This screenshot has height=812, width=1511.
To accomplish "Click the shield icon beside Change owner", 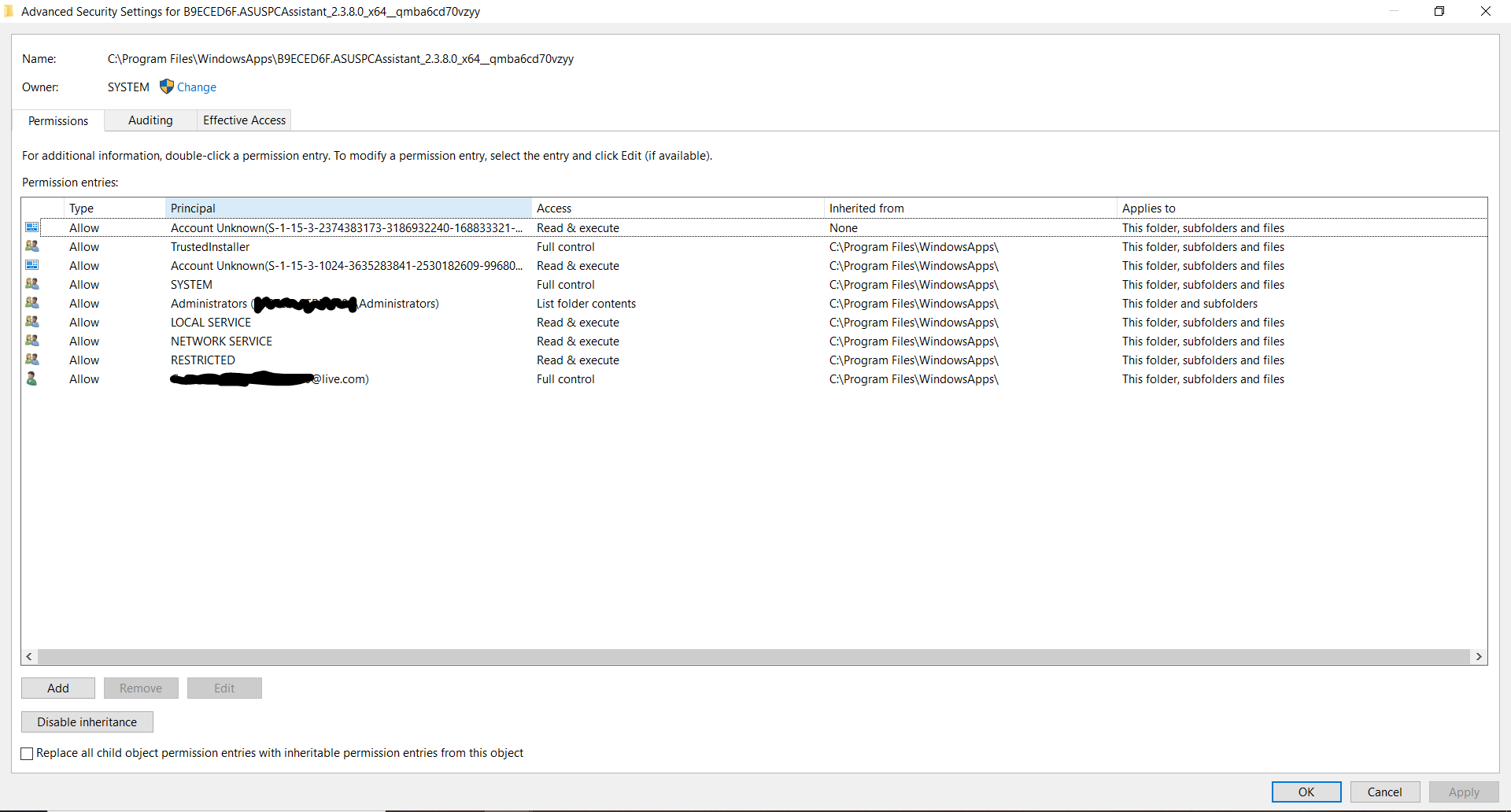I will coord(166,87).
